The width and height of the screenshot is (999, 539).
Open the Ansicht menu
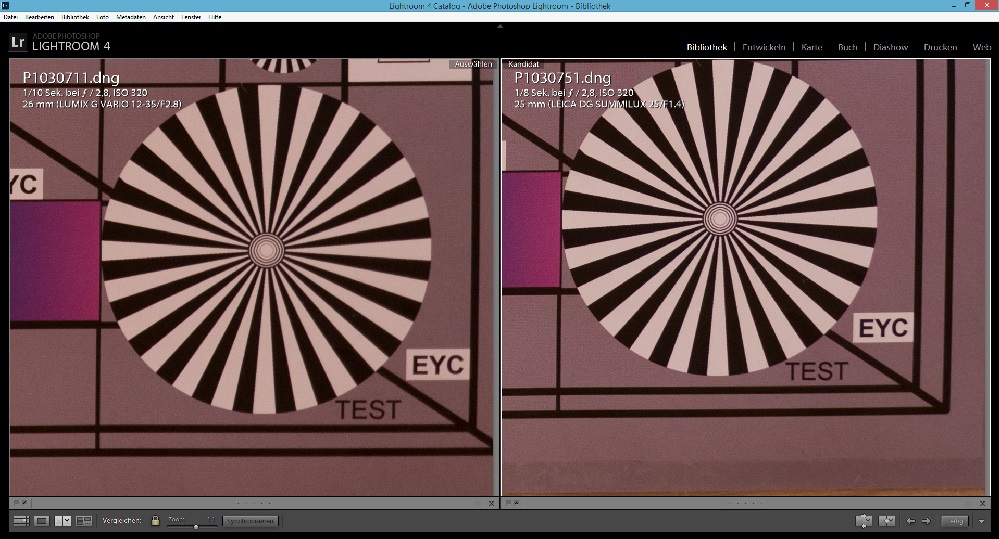point(164,17)
